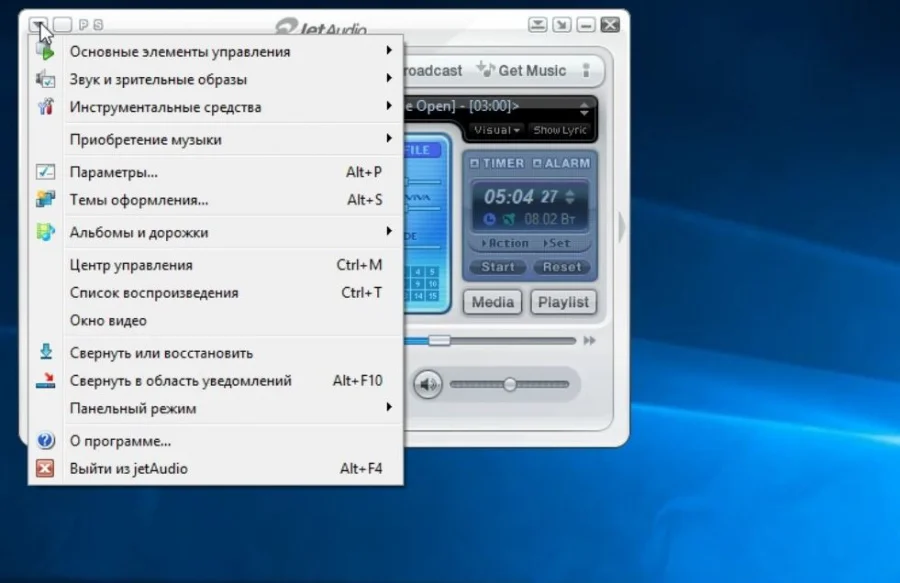
Task: Click the timer value up/down arrows
Action: (x=570, y=197)
